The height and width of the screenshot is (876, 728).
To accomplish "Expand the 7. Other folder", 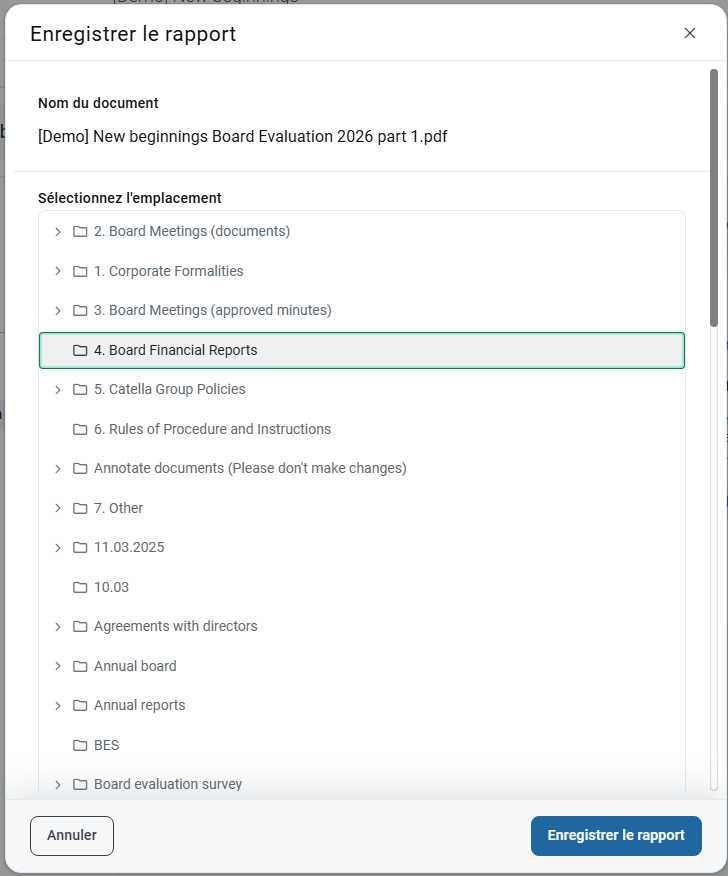I will (x=57, y=509).
